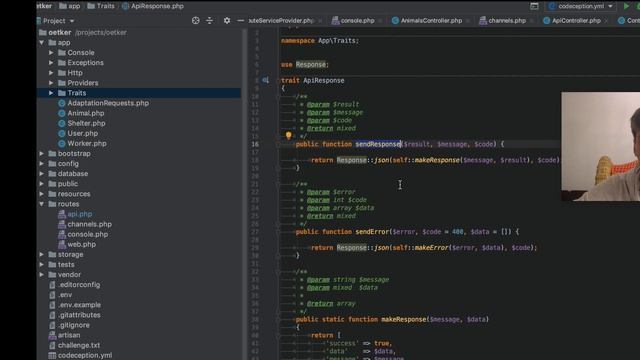Switch to the ApiController.php tab
This screenshot has height=360, width=640.
pyautogui.click(x=572, y=20)
